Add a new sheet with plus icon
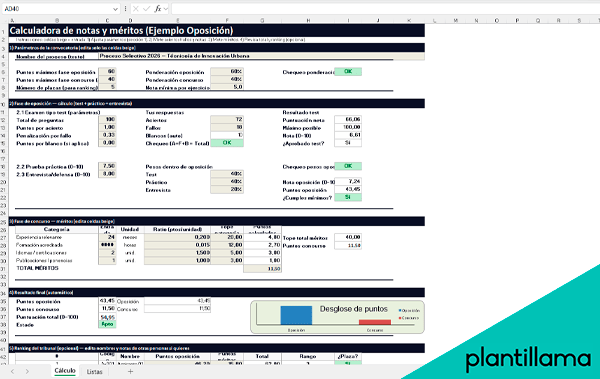The height and width of the screenshot is (379, 600). pyautogui.click(x=130, y=371)
